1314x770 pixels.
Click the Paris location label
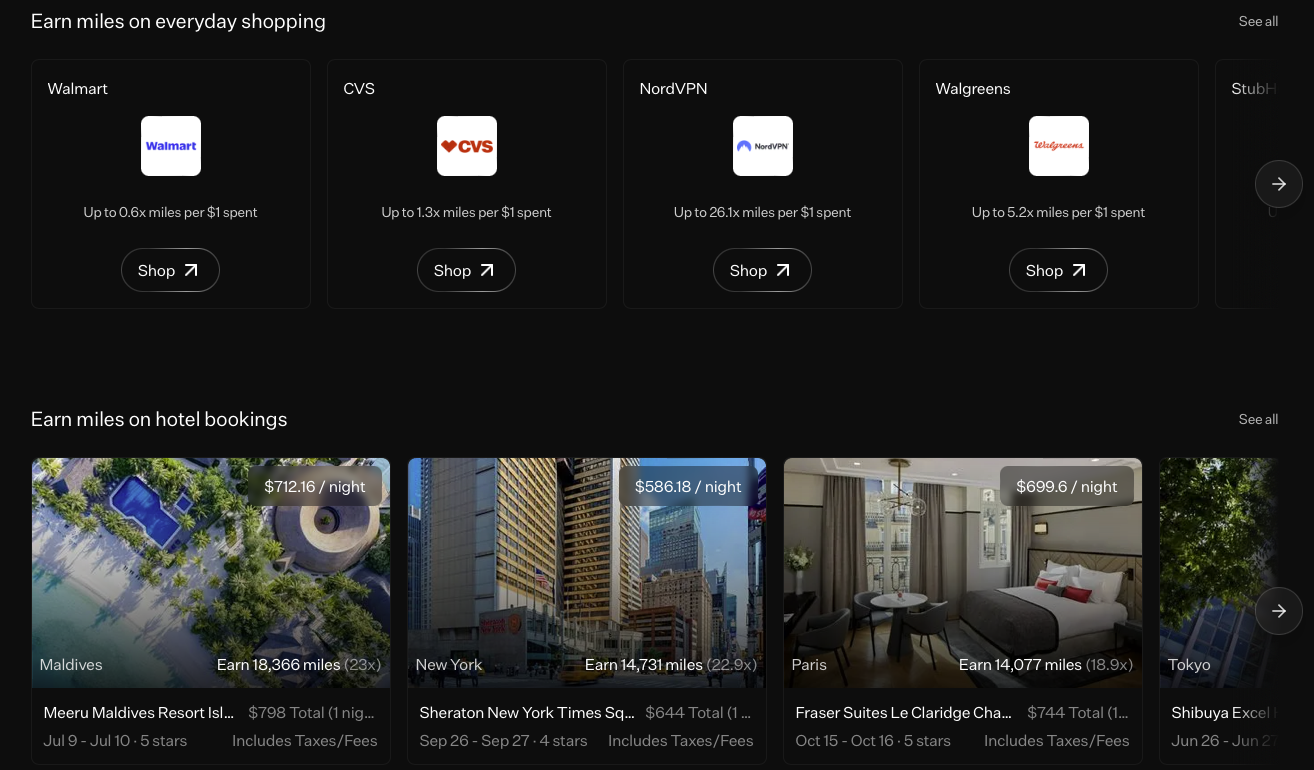tap(809, 665)
